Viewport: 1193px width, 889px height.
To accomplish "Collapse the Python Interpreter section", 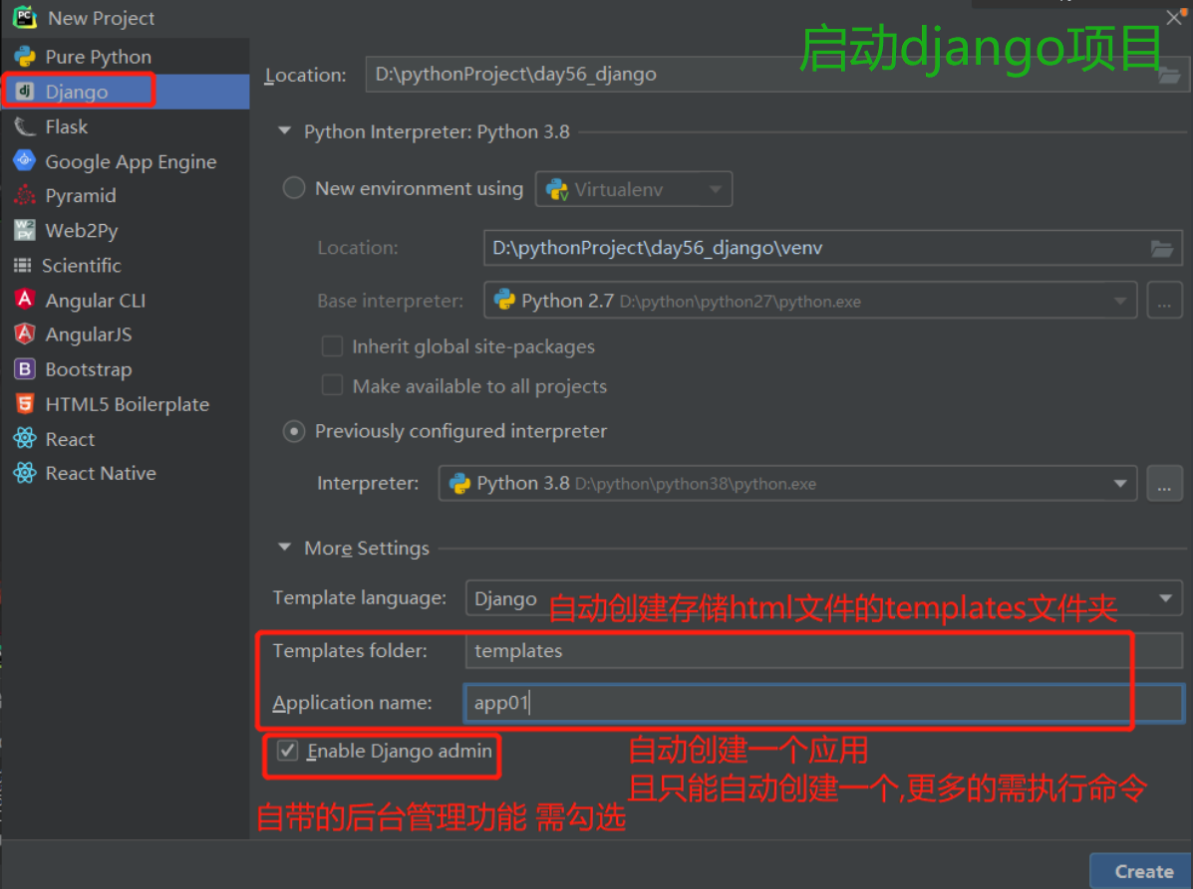I will 285,131.
